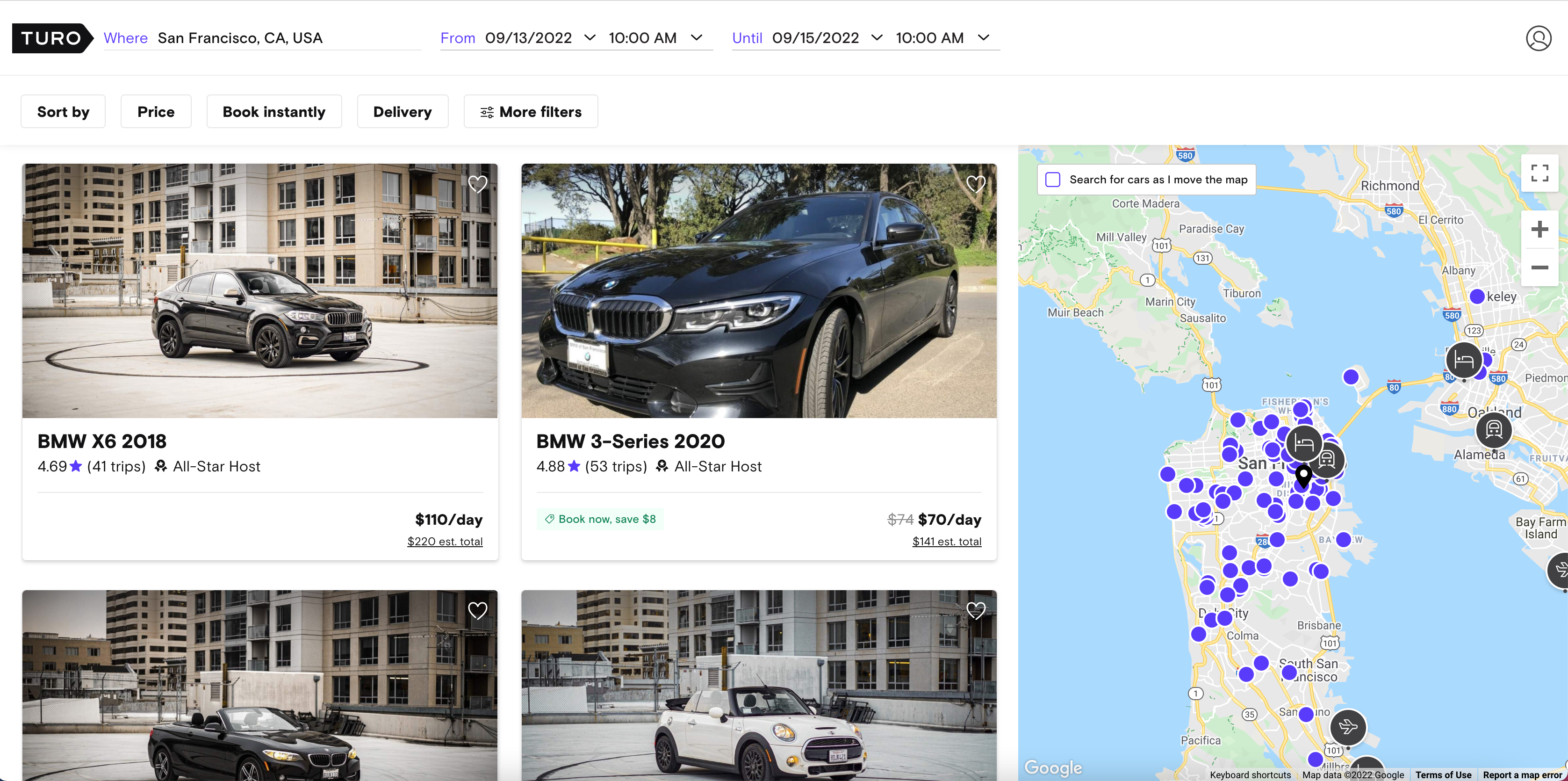Click the airport plane marker near San Bruno

tap(1348, 726)
